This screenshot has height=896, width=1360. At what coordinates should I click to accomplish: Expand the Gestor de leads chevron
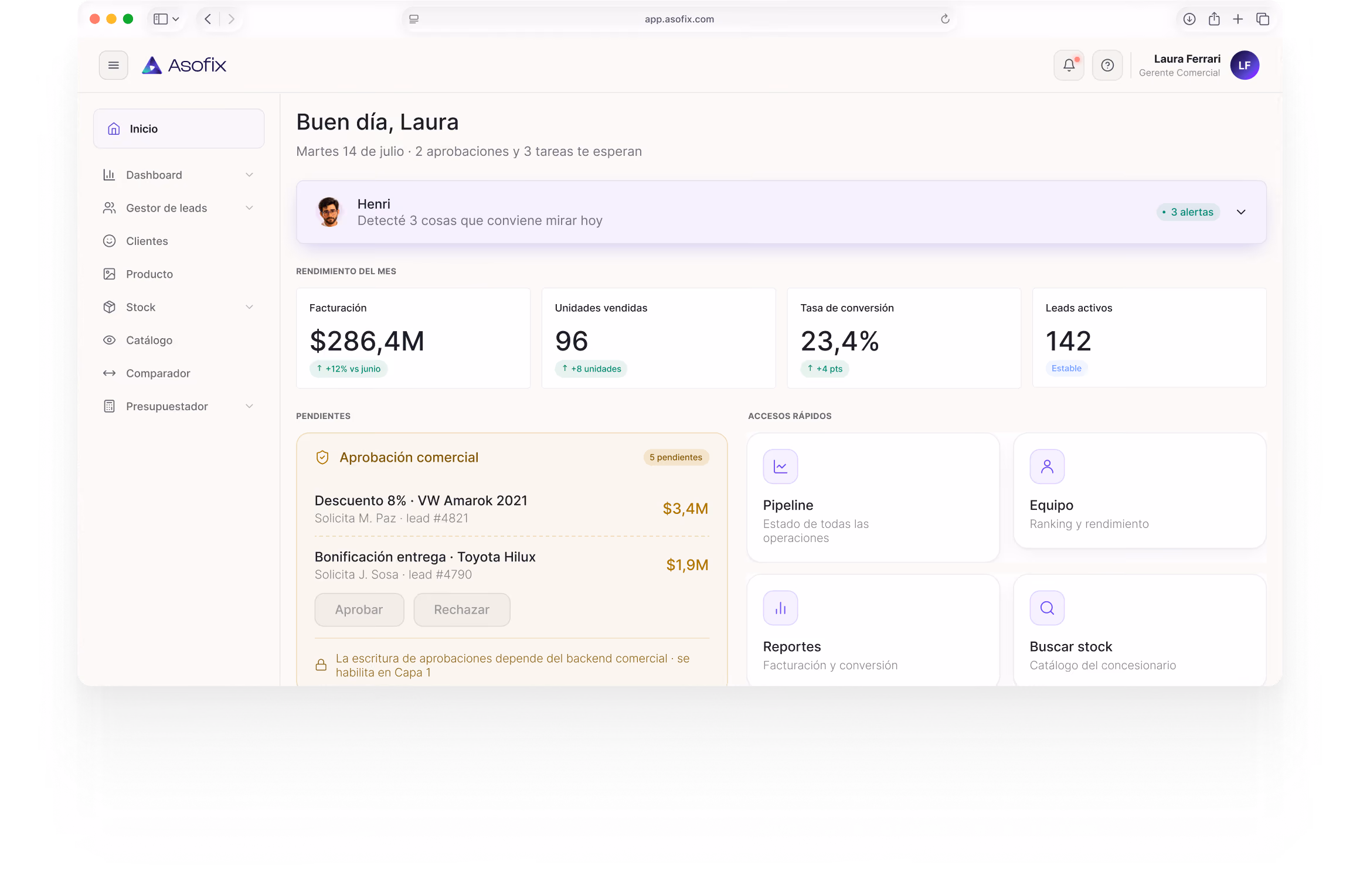[x=250, y=208]
